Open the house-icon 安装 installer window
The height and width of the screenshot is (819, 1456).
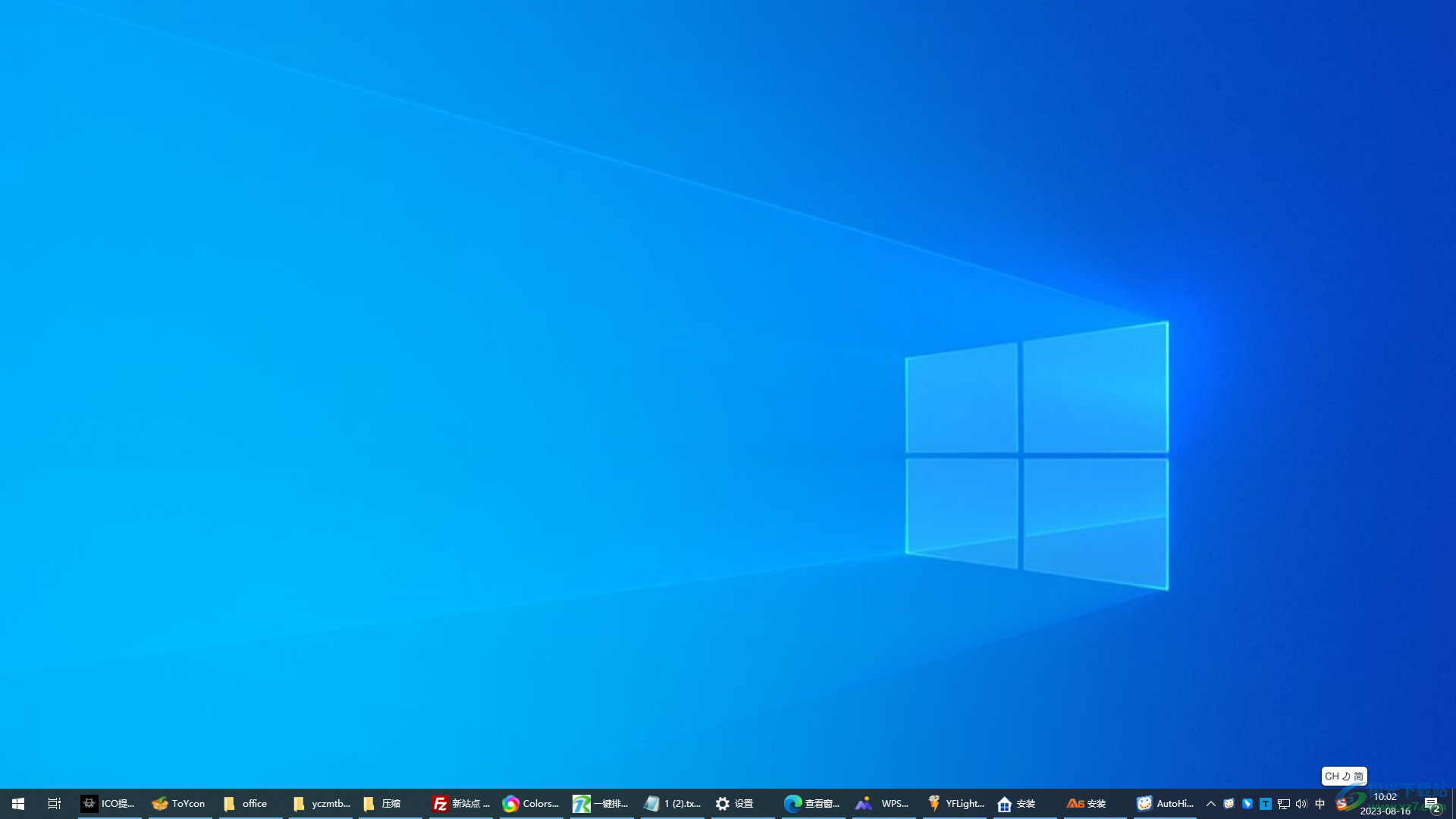point(1025,804)
